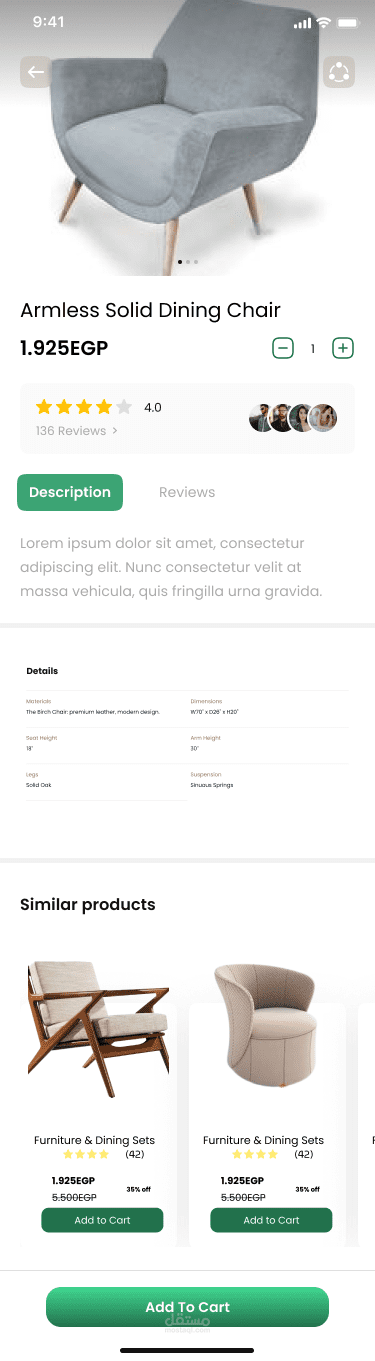375x1361 pixels.
Task: Decrease quantity with the minus icon
Action: [x=283, y=348]
